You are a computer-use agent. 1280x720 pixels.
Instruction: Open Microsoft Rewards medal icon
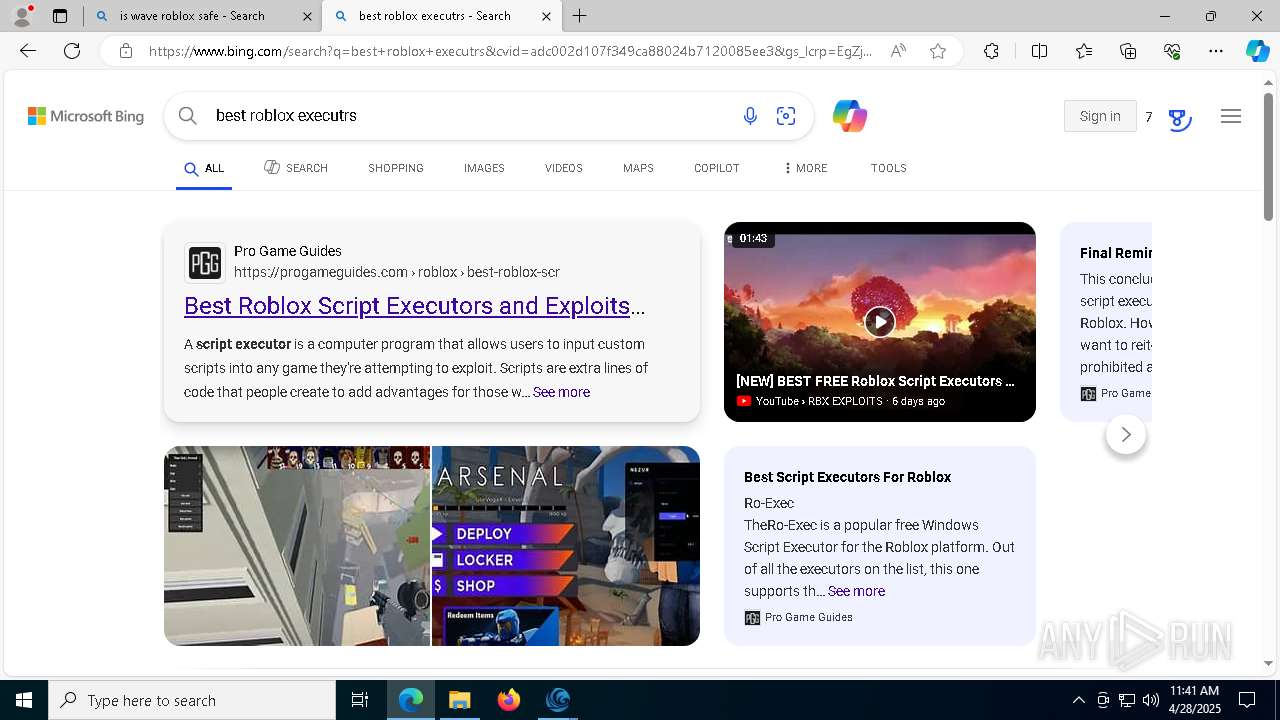(1180, 118)
